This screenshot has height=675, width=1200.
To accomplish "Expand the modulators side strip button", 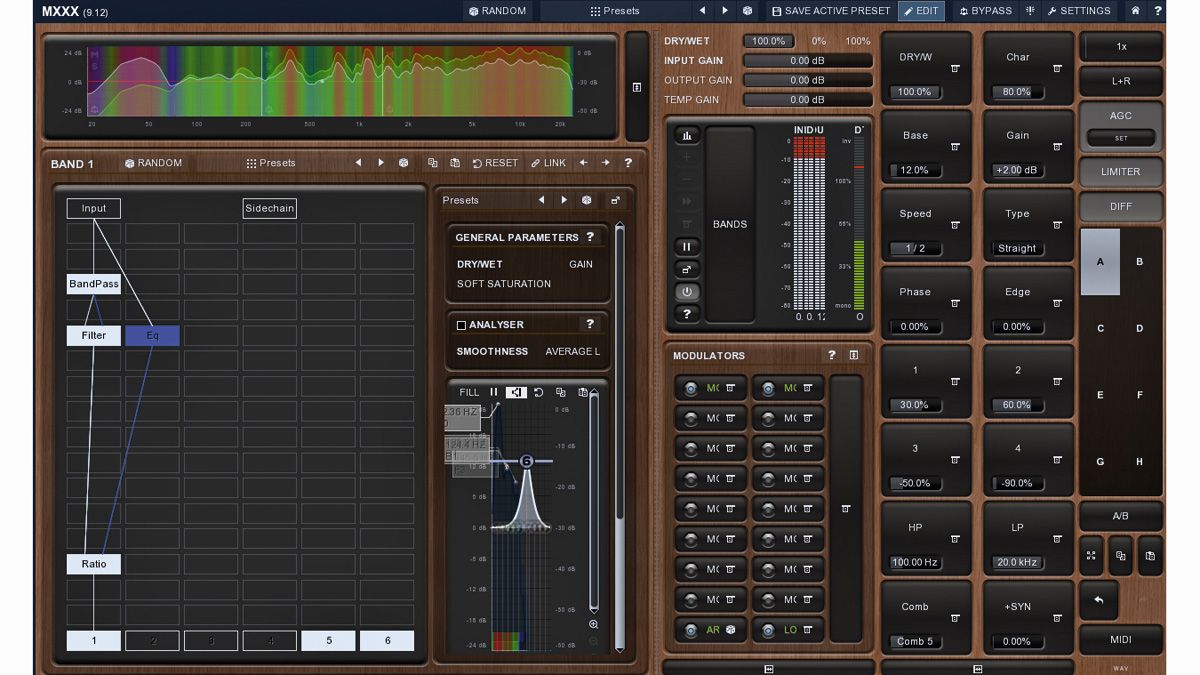I will (846, 509).
